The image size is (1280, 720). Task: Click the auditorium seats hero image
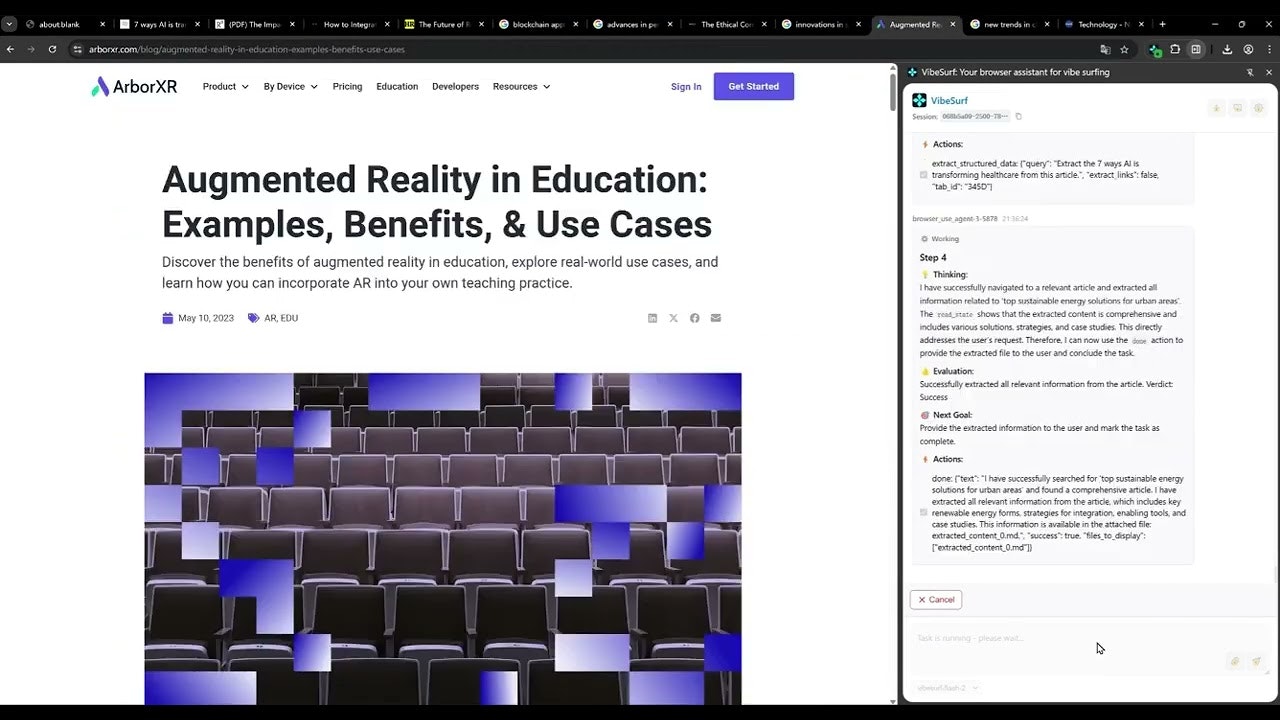click(x=443, y=539)
